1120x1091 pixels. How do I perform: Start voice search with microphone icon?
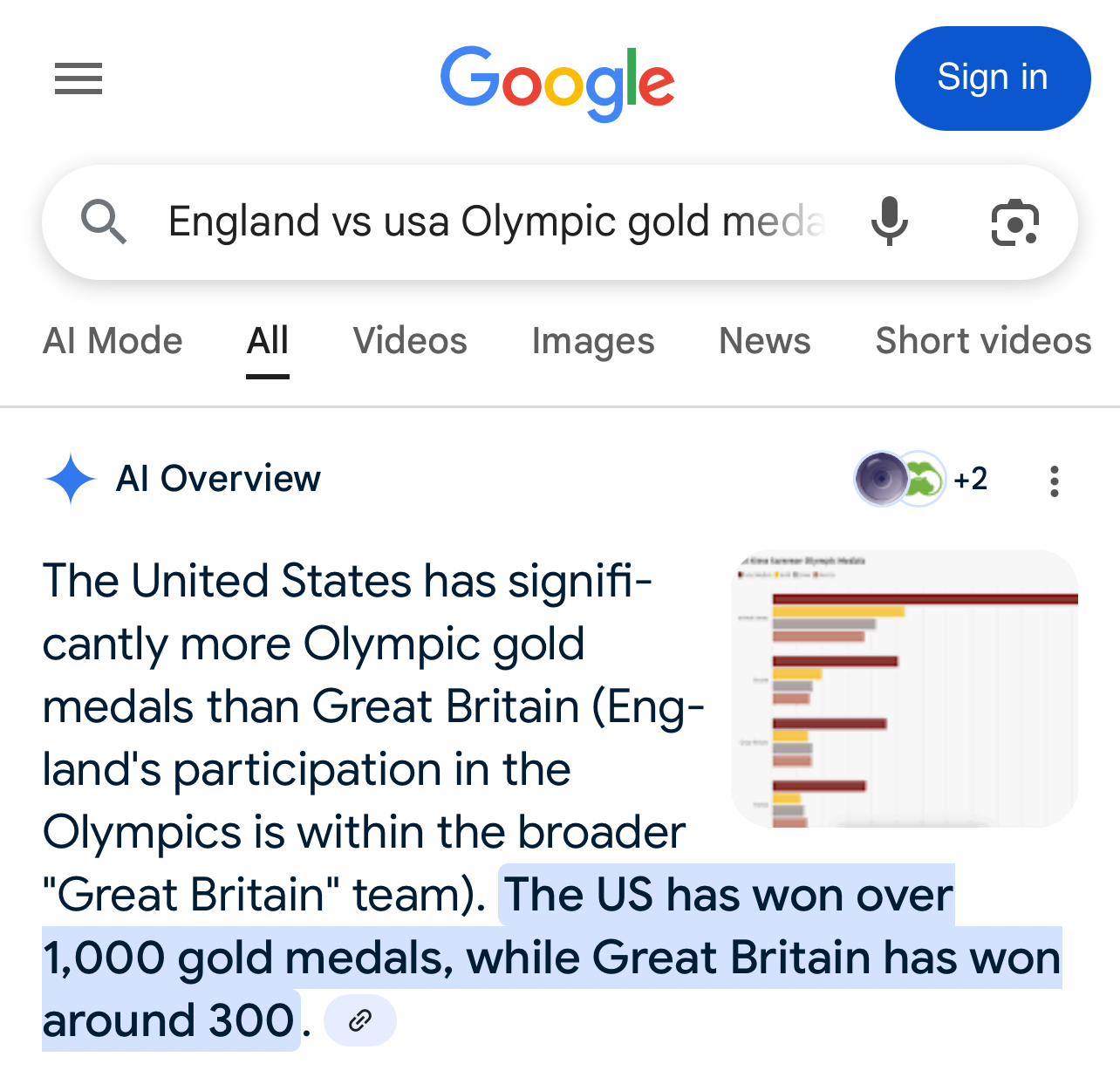pyautogui.click(x=889, y=222)
